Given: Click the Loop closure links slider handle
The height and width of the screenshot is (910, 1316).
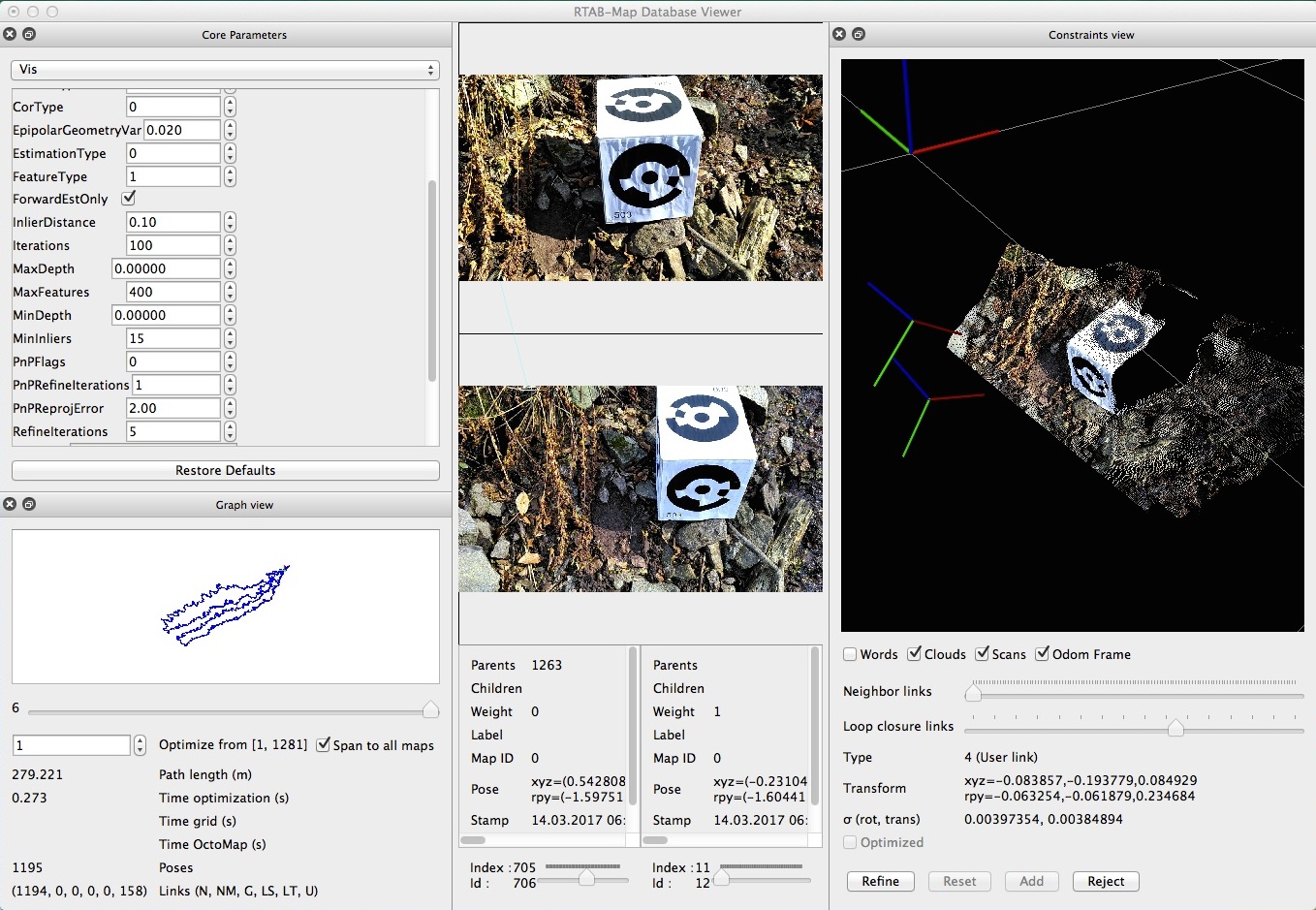Looking at the screenshot, I should pos(1175,728).
